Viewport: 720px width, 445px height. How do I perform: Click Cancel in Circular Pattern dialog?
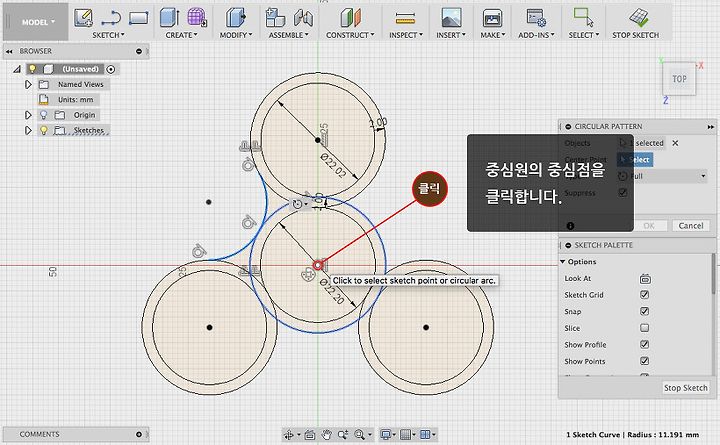691,225
